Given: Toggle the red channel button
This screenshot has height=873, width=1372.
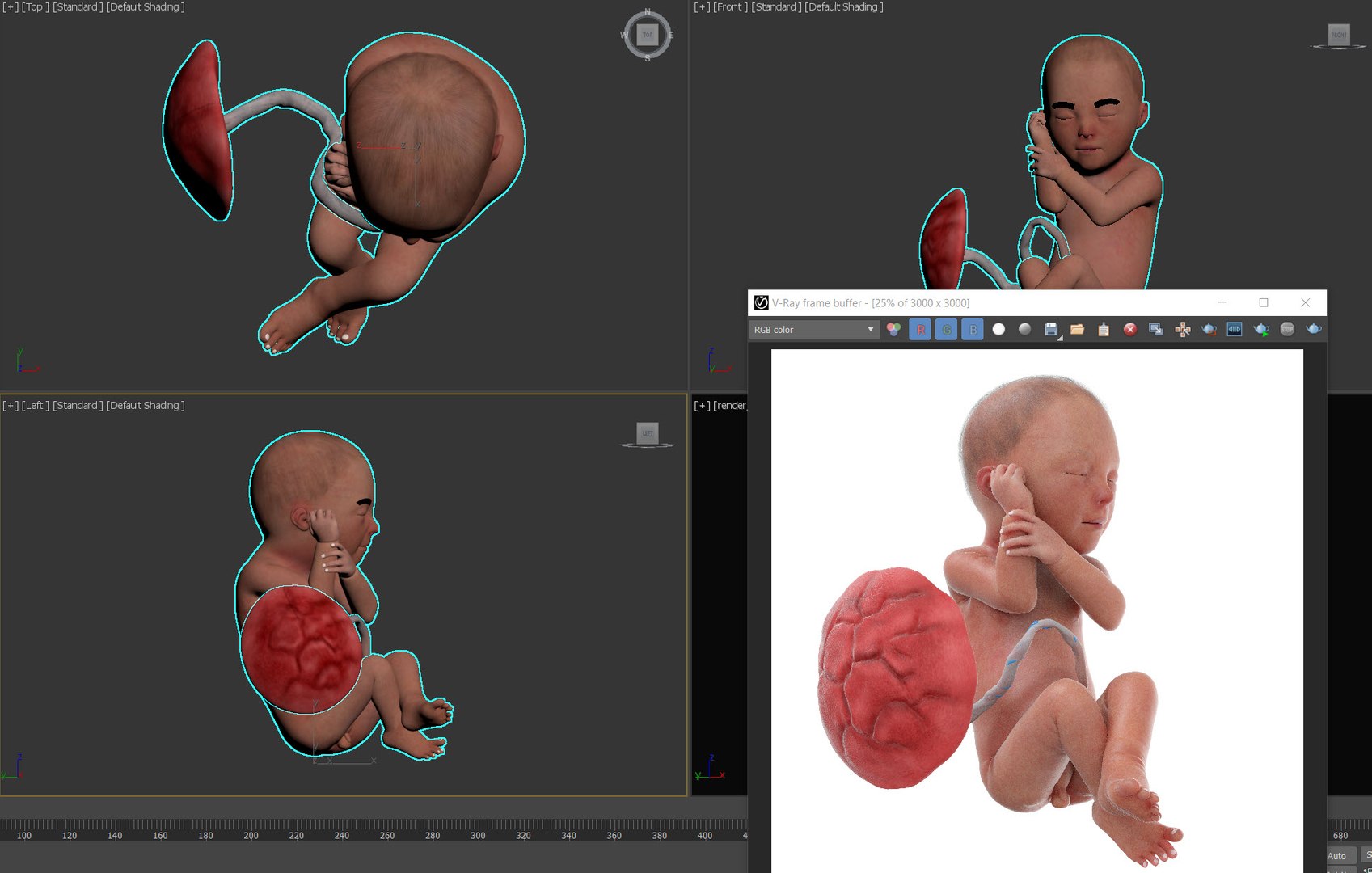Looking at the screenshot, I should (x=920, y=330).
